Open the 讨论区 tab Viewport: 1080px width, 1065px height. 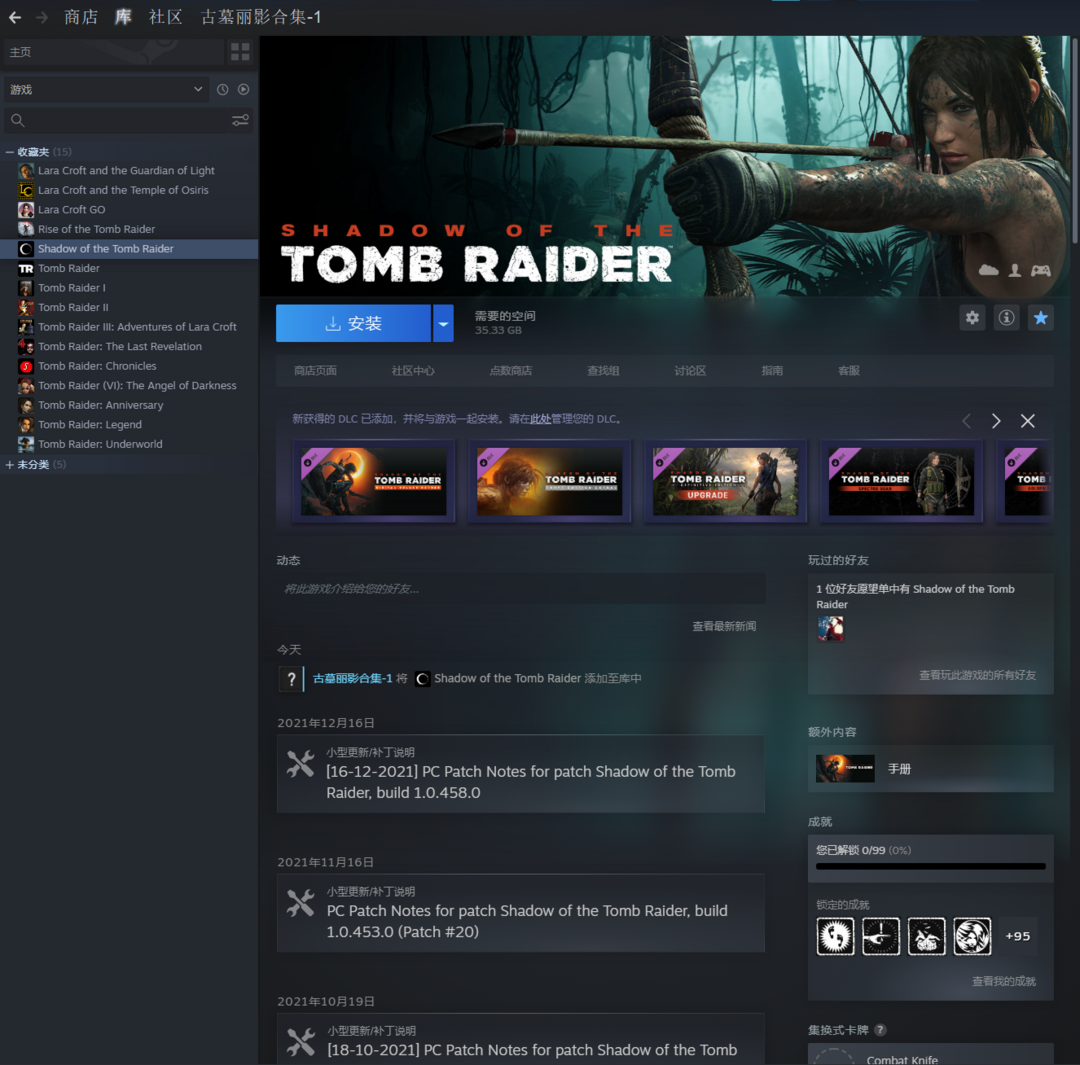click(690, 370)
